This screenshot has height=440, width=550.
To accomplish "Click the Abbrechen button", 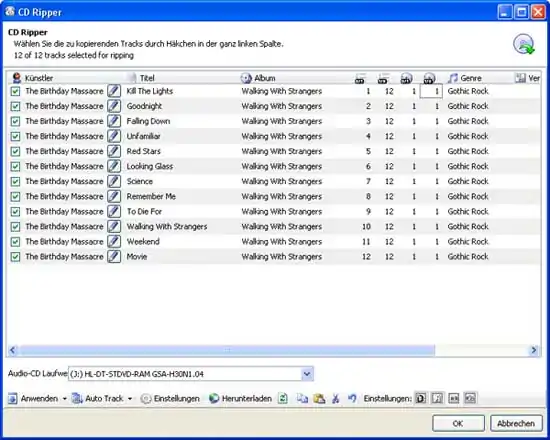I will [516, 424].
